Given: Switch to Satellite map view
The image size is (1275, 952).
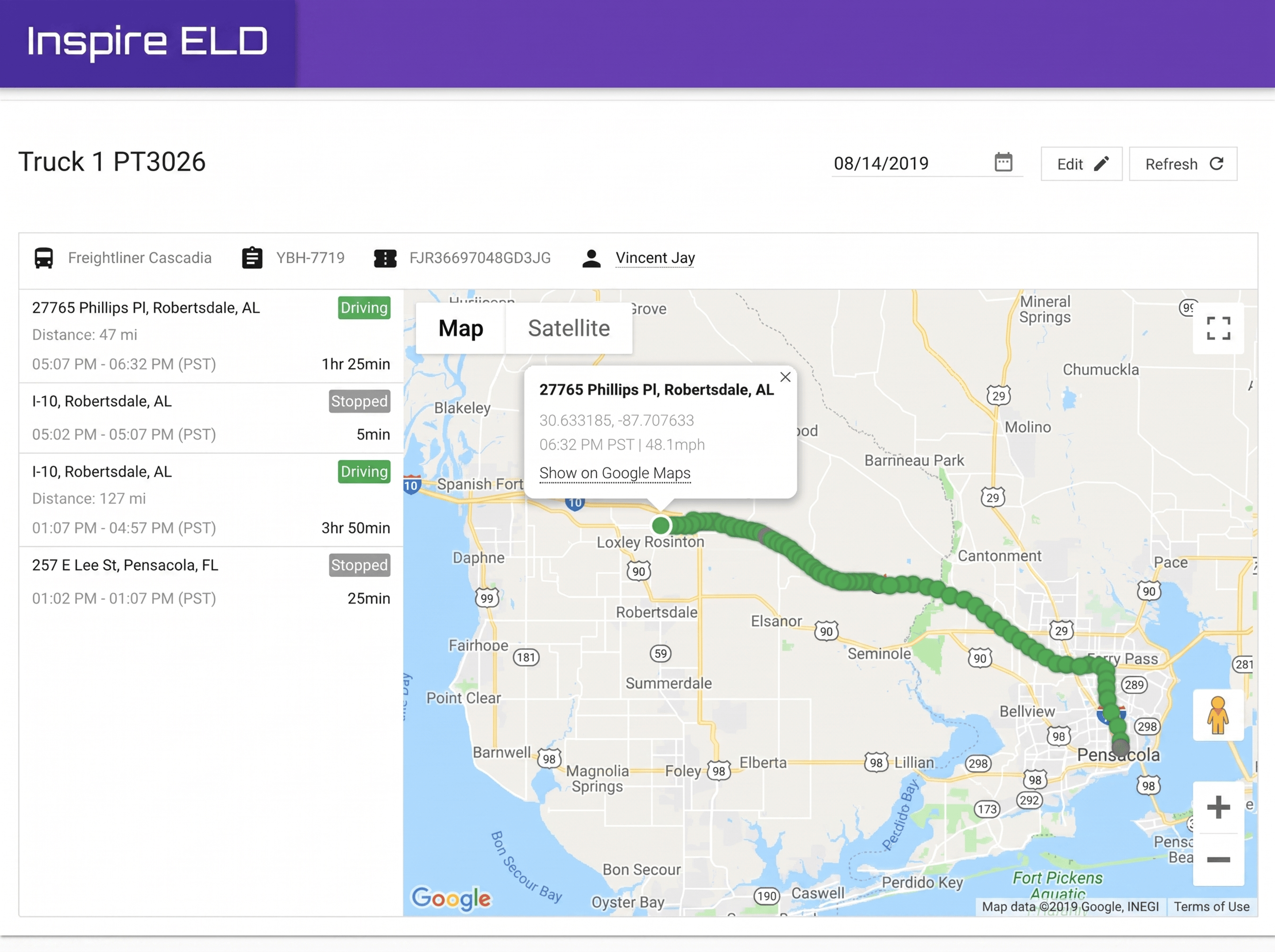Looking at the screenshot, I should point(568,329).
